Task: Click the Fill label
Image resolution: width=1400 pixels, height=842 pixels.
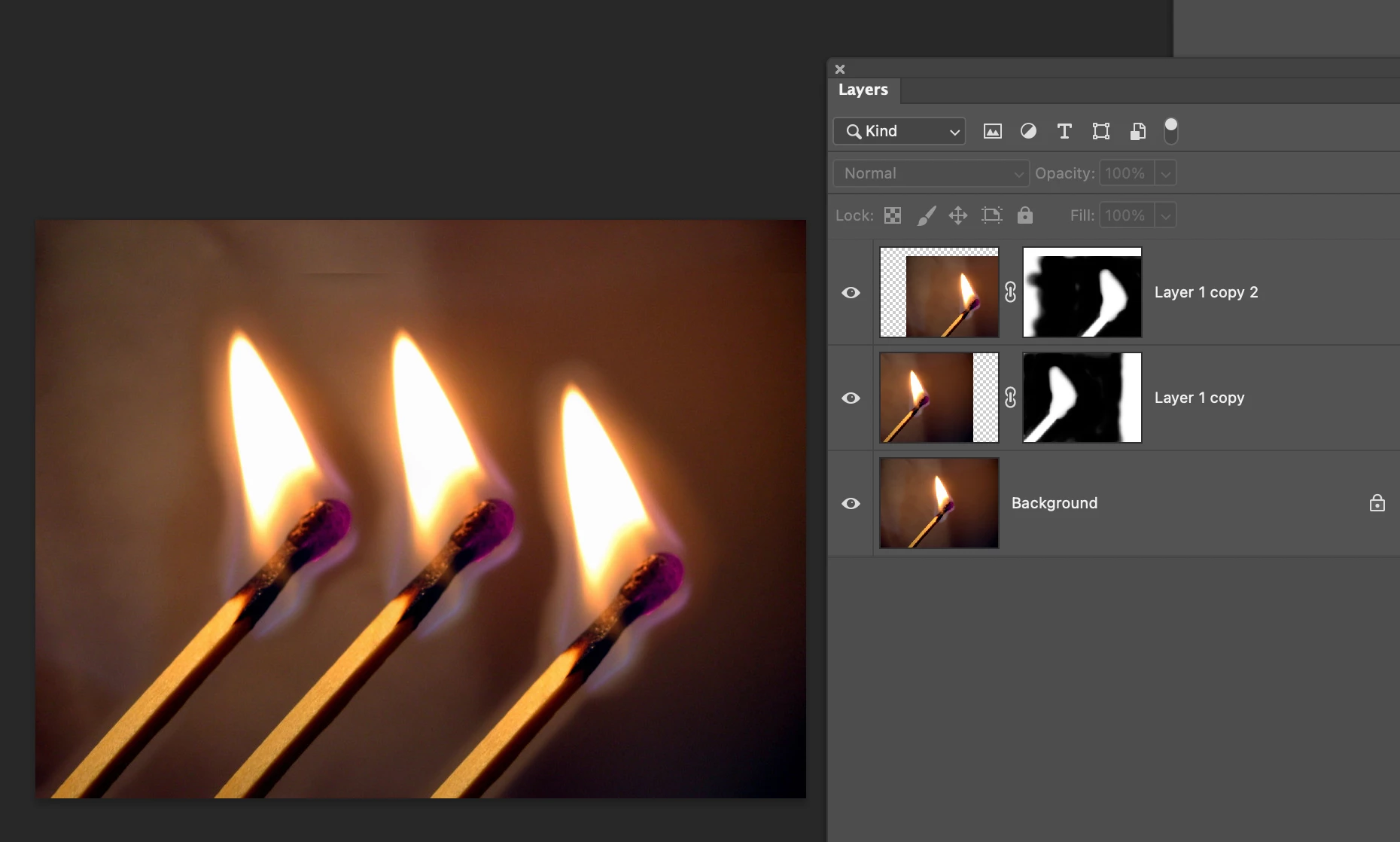Action: coord(1082,215)
